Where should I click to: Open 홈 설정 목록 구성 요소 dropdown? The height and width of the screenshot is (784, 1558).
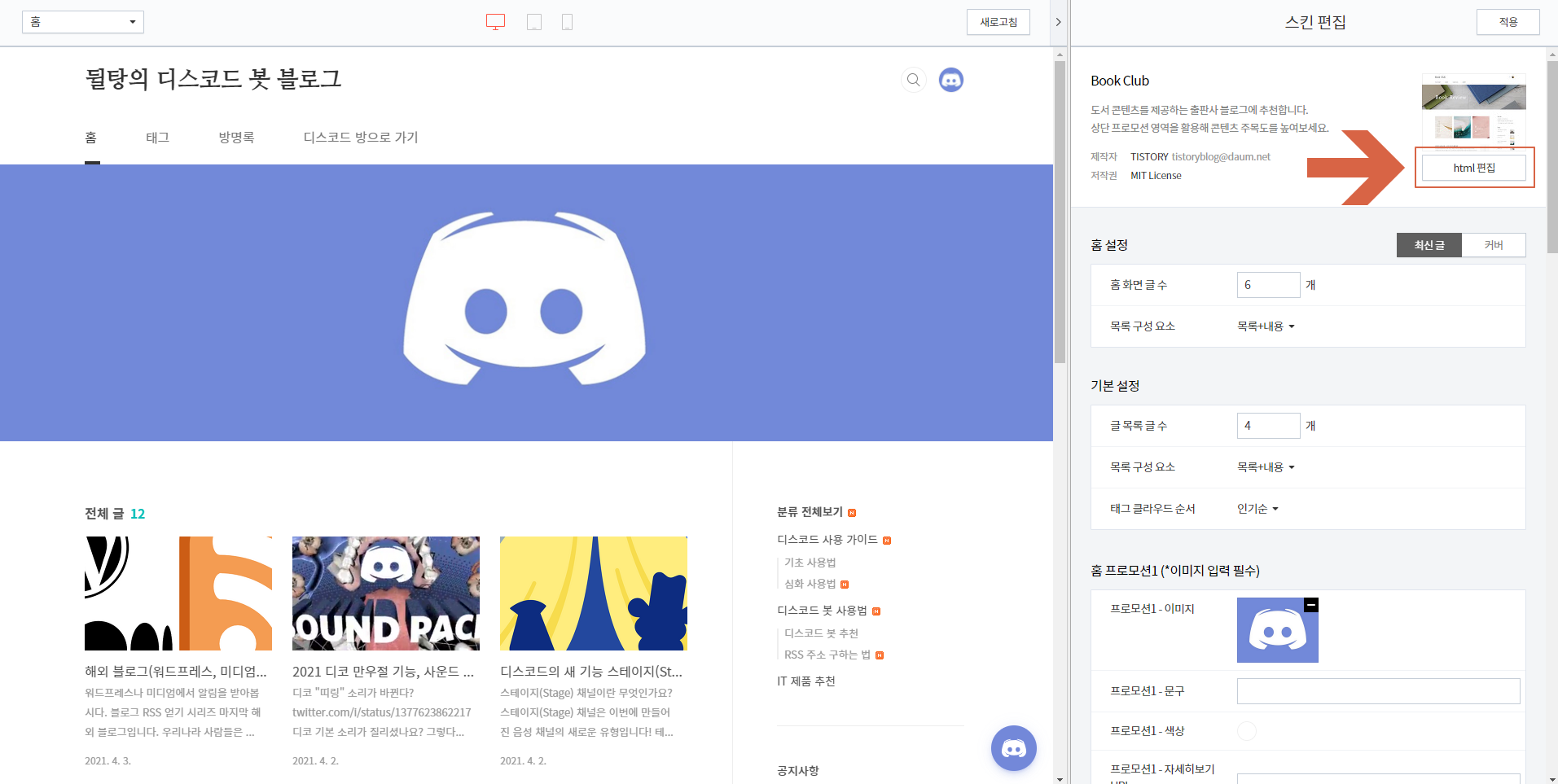pos(1266,326)
